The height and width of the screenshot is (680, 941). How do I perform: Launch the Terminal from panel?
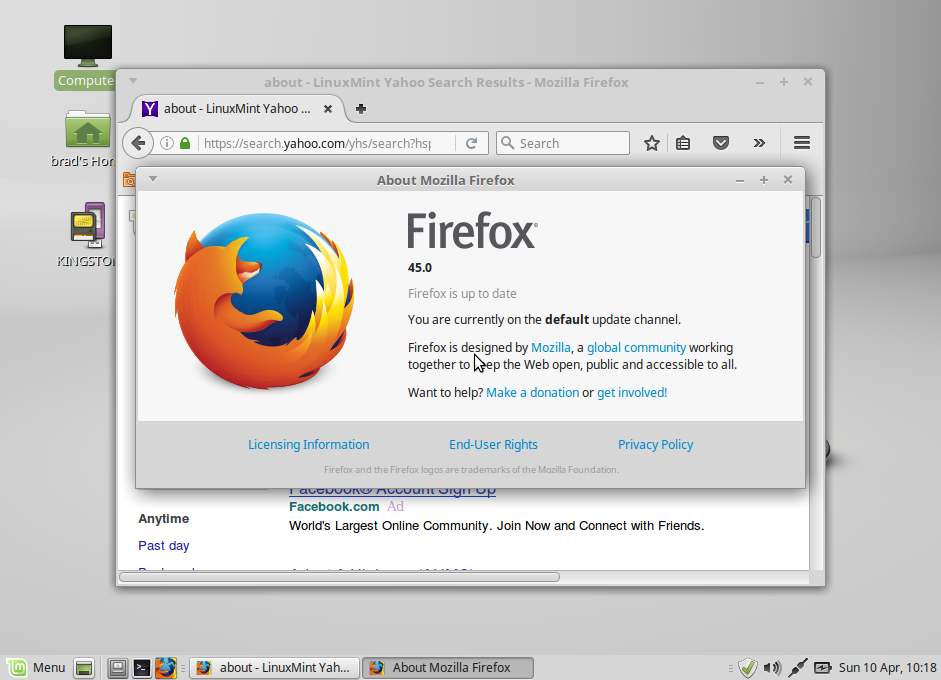click(142, 667)
